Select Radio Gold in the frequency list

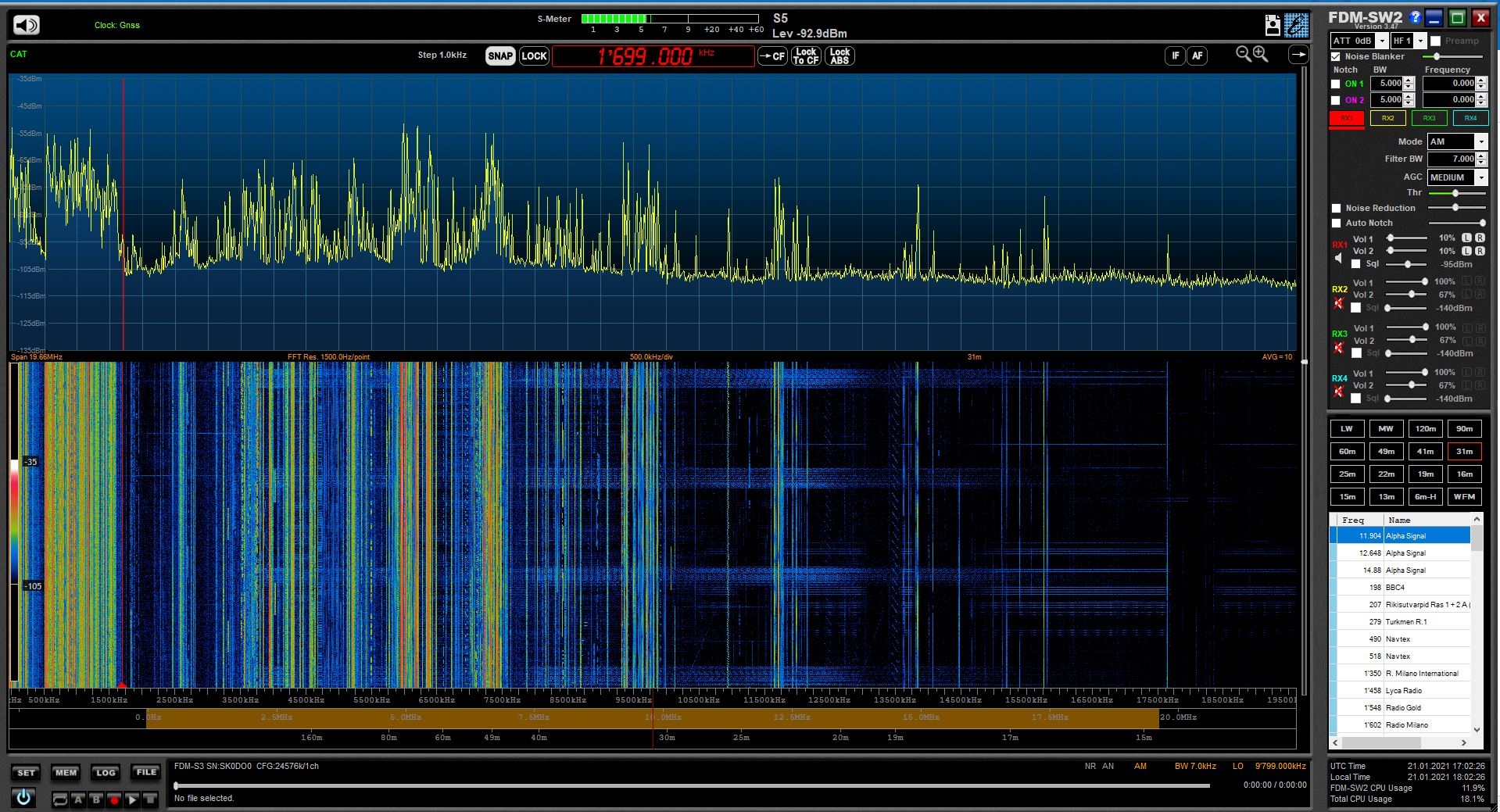click(1403, 707)
